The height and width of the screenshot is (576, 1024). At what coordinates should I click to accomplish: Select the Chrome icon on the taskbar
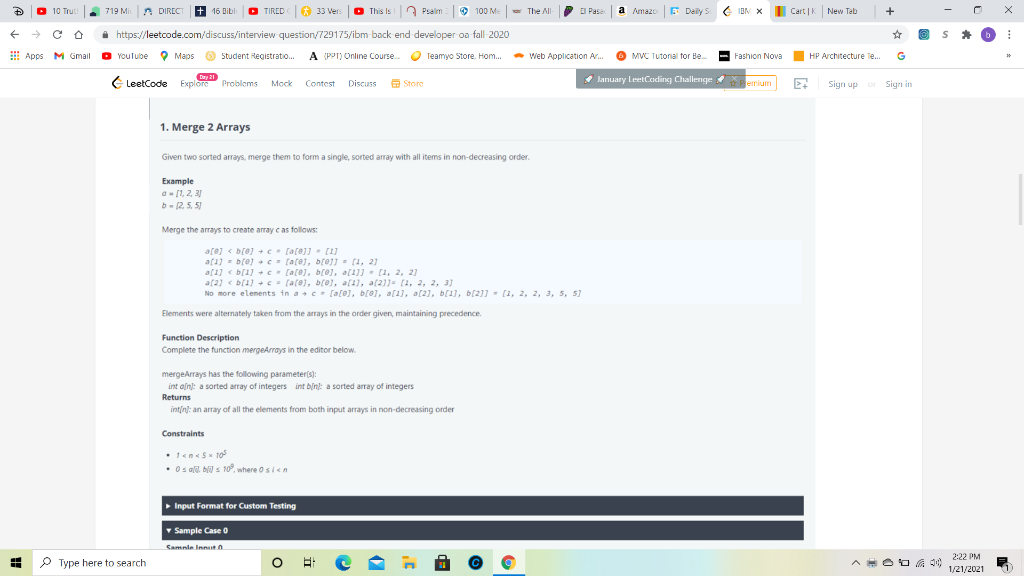tap(508, 562)
